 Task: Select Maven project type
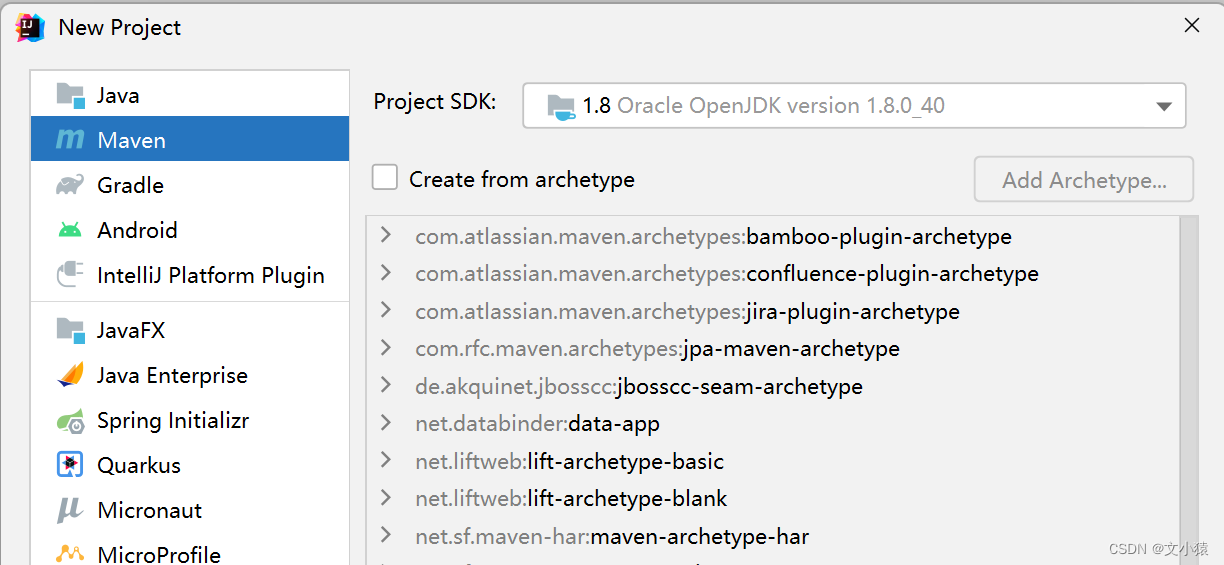click(x=190, y=140)
